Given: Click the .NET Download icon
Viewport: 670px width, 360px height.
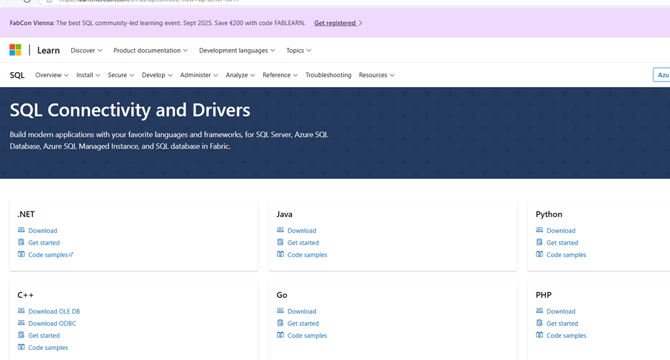Looking at the screenshot, I should [21, 230].
